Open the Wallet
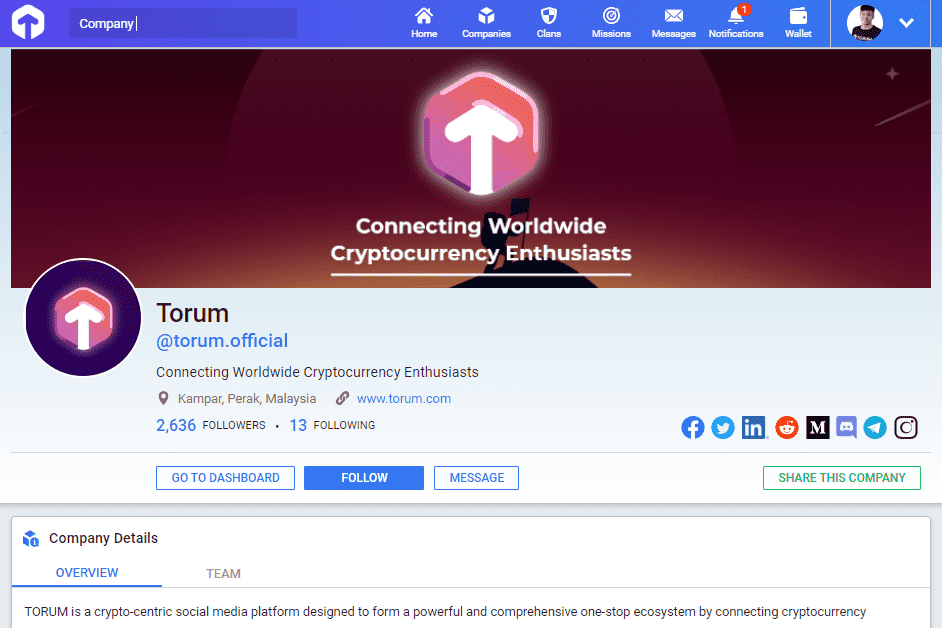This screenshot has width=942, height=628. click(x=797, y=22)
